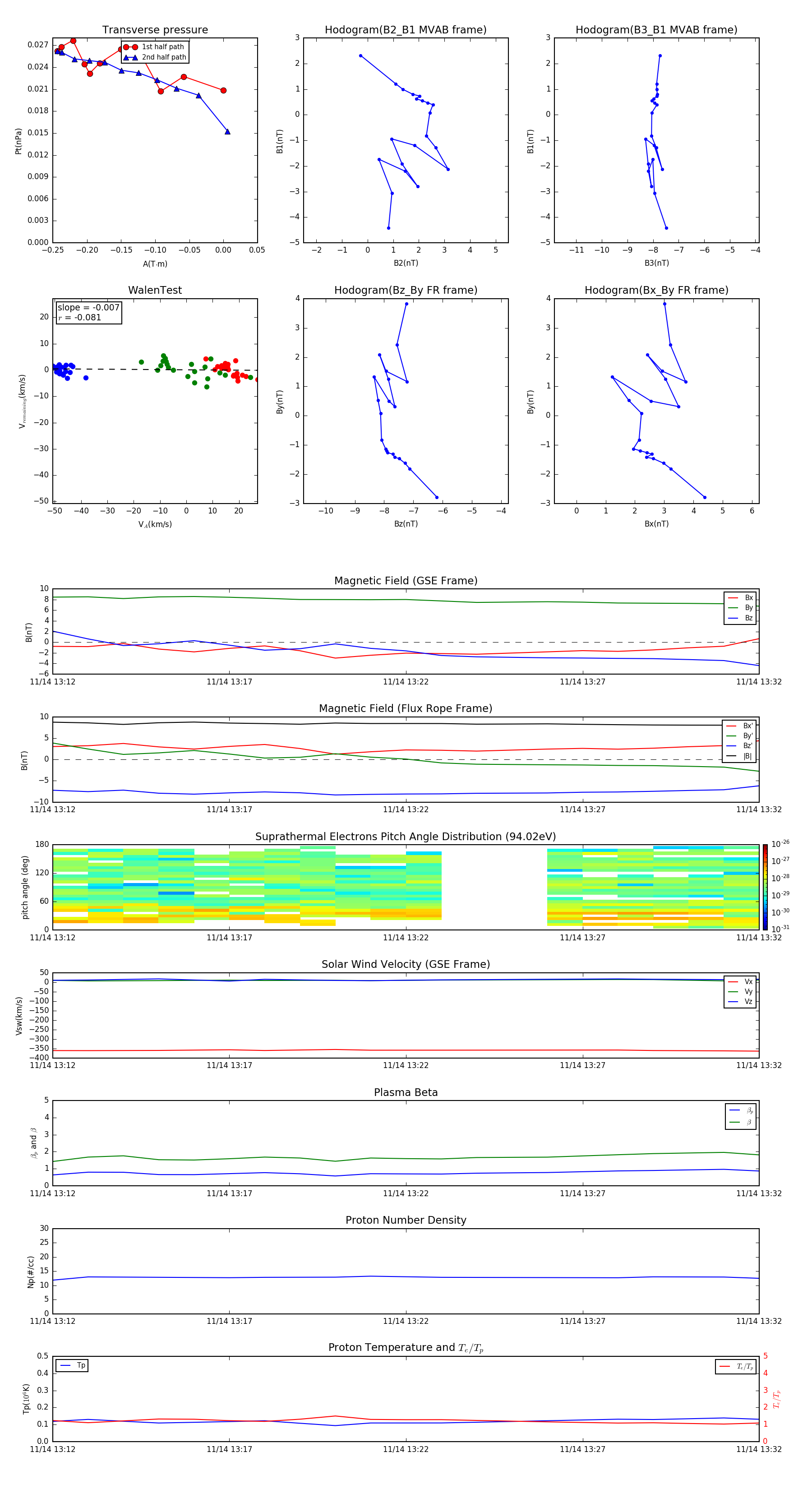The width and height of the screenshot is (812, 1489).
Task: Click the 'Hodogram(B3_B1 MVAB frame)' title
Action: click(656, 29)
